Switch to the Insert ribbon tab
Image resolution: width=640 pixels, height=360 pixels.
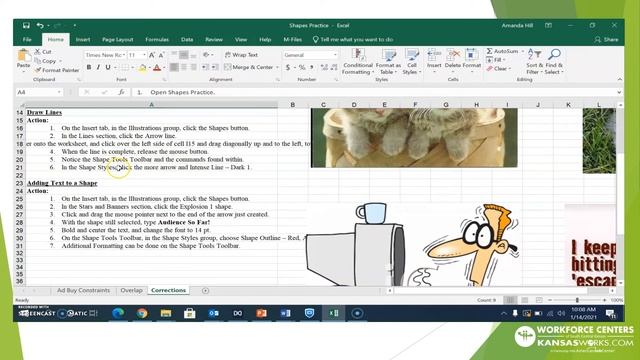click(83, 40)
